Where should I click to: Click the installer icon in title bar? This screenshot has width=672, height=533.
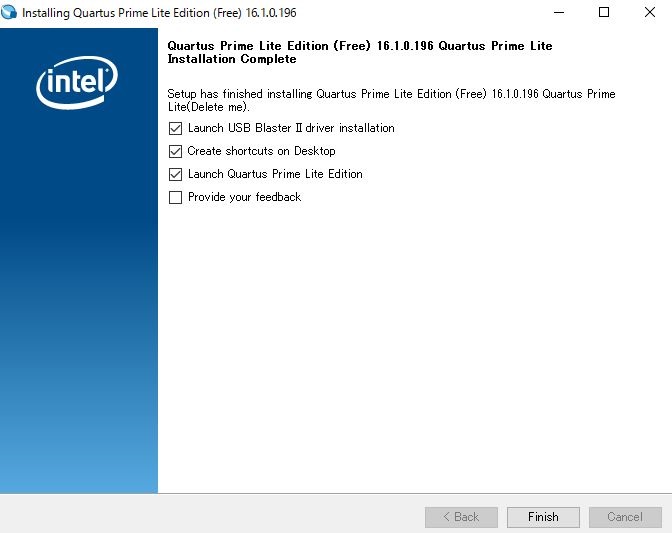click(9, 12)
